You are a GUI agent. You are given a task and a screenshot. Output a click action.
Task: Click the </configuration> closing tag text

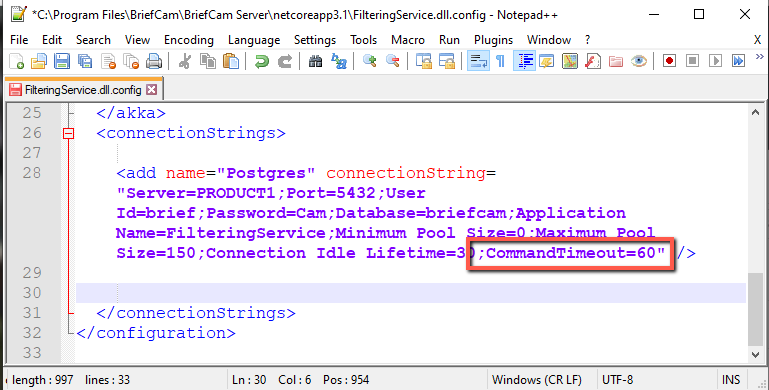156,333
